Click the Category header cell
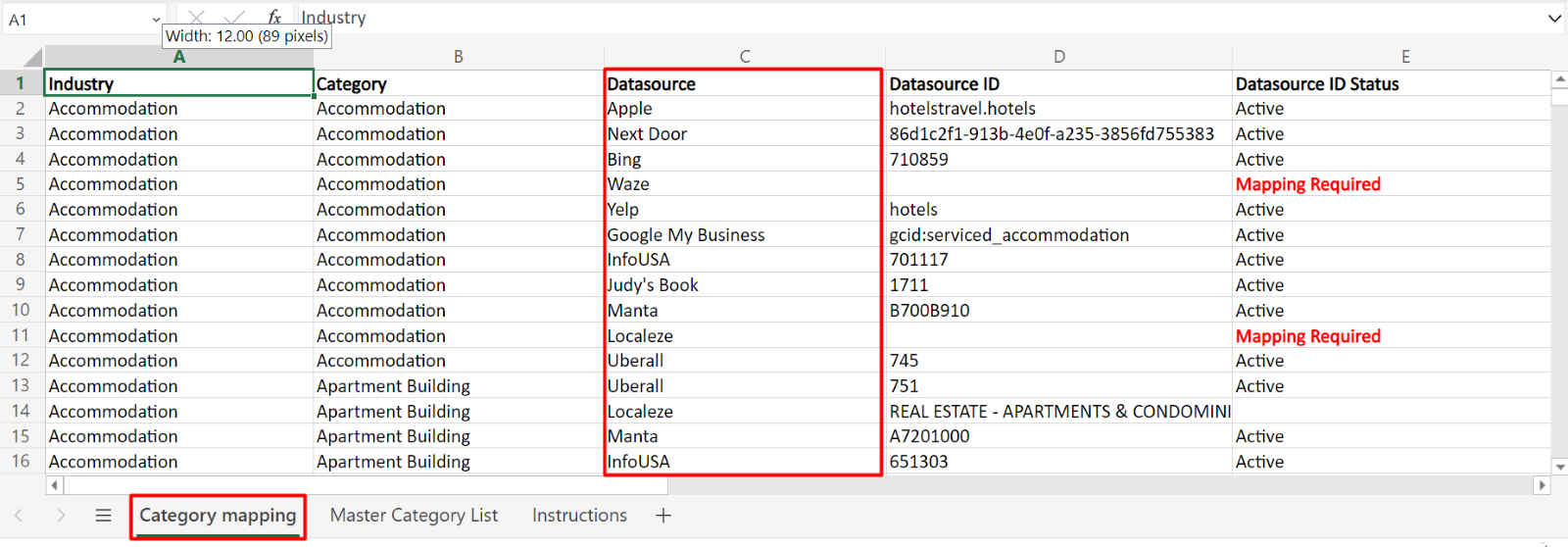 459,83
